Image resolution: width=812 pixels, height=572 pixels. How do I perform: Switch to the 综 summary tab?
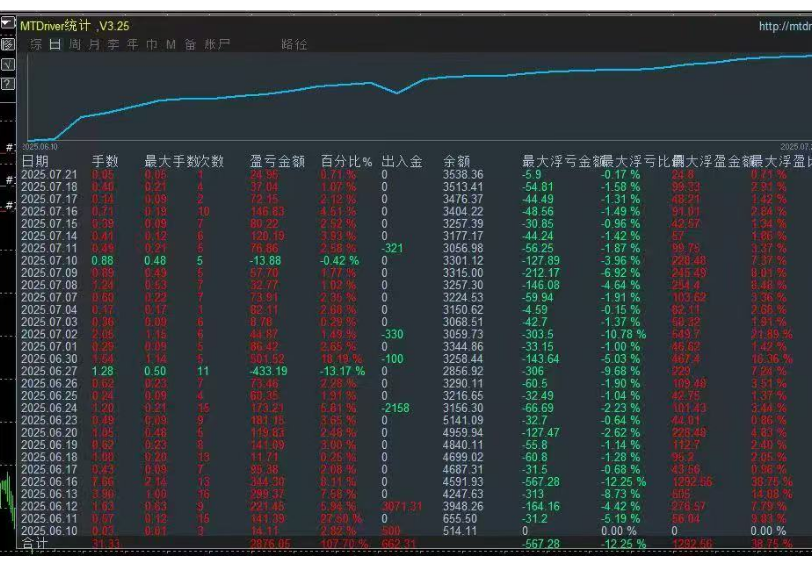[x=36, y=45]
